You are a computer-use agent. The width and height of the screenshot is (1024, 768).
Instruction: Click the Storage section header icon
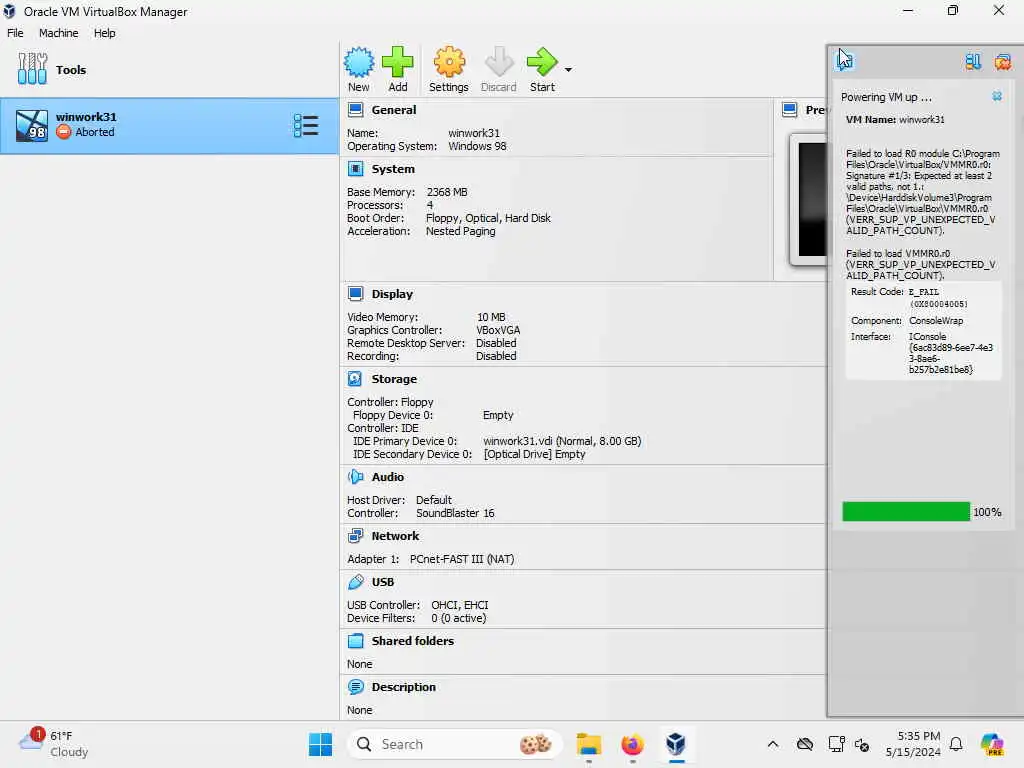click(x=355, y=379)
